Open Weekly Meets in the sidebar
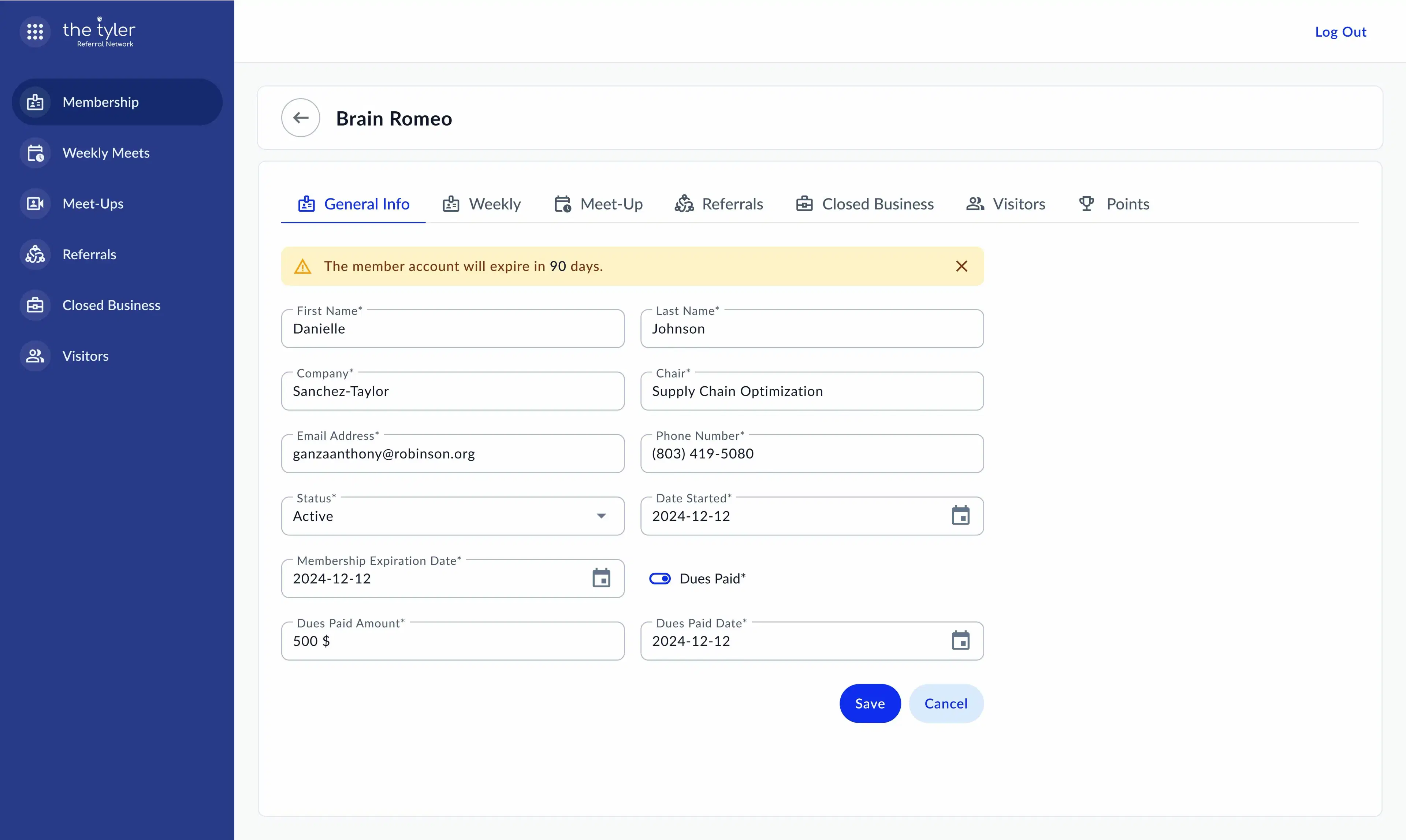 105,153
